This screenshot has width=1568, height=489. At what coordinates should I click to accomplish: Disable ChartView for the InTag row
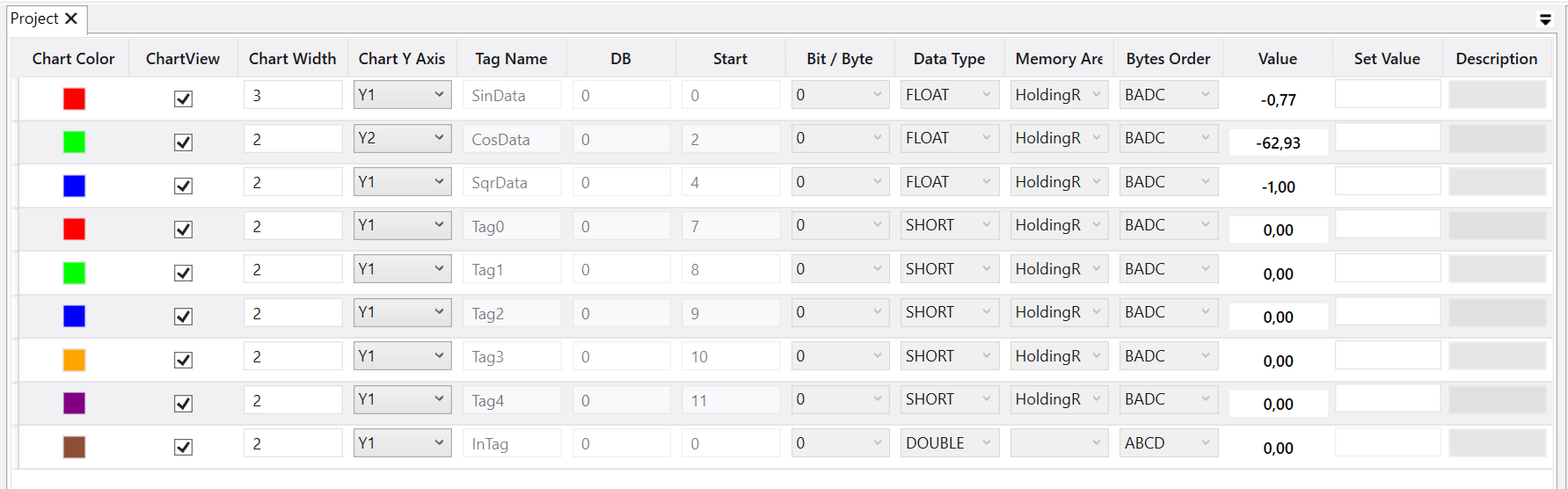pyautogui.click(x=183, y=447)
